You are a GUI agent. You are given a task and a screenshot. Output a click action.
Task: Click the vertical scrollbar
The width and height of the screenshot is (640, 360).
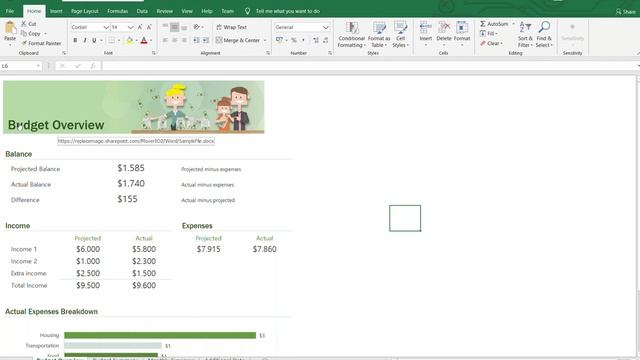pyautogui.click(x=638, y=216)
